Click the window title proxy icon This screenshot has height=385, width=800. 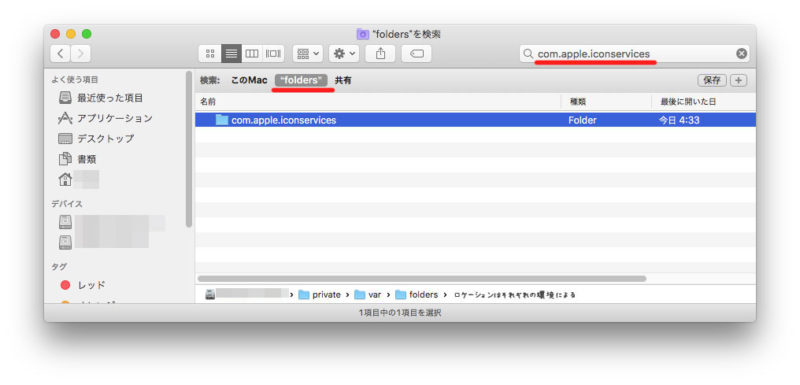(362, 35)
